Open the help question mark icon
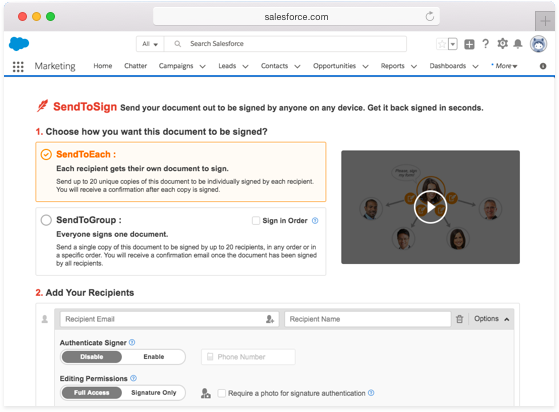Image resolution: width=559 pixels, height=412 pixels. 485,44
